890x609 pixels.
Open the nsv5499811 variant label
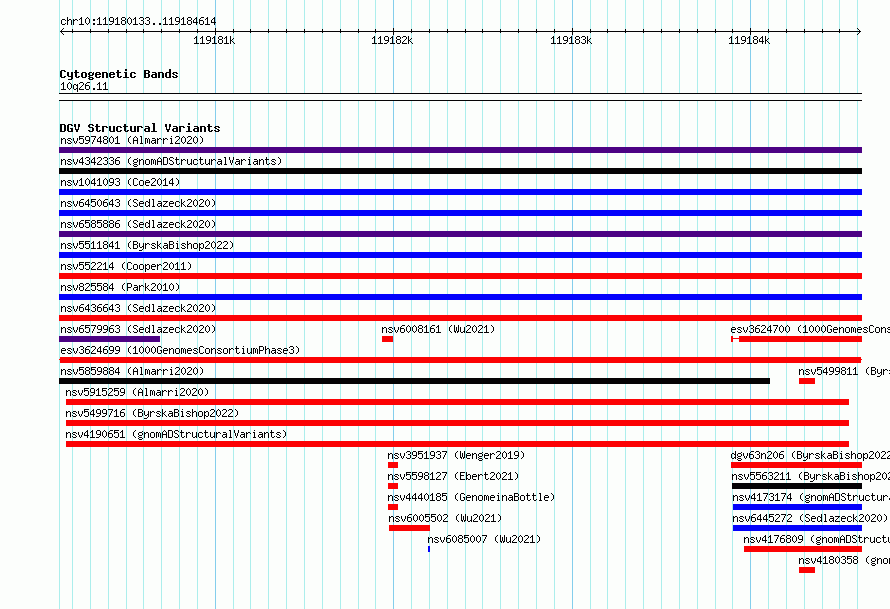tap(844, 371)
